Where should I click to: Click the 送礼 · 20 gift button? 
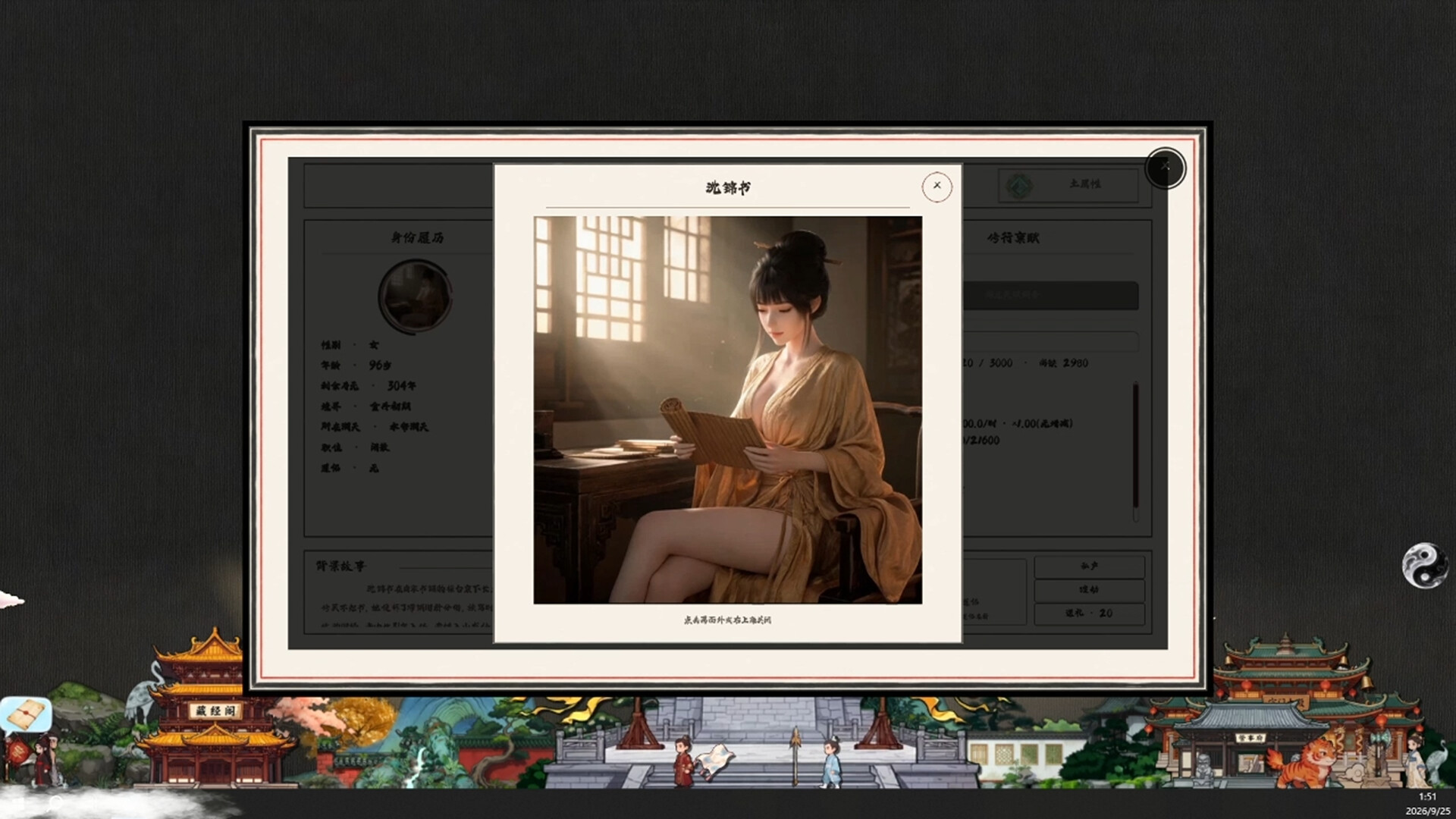[1089, 613]
